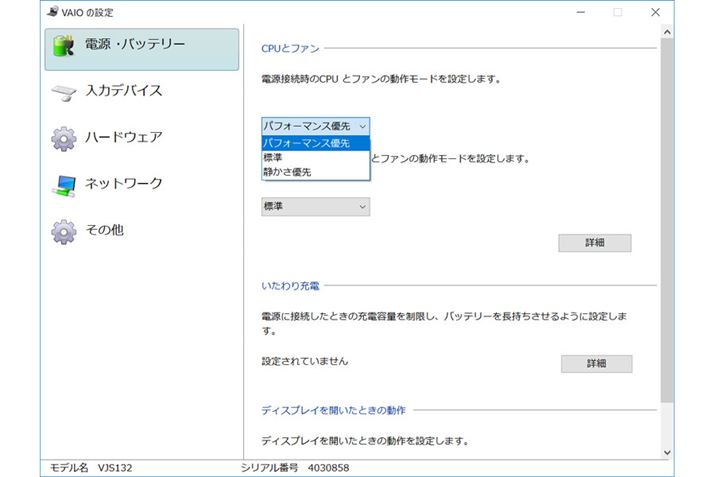The height and width of the screenshot is (477, 715).
Task: Open the ネットワーク category label
Action: [x=123, y=184]
